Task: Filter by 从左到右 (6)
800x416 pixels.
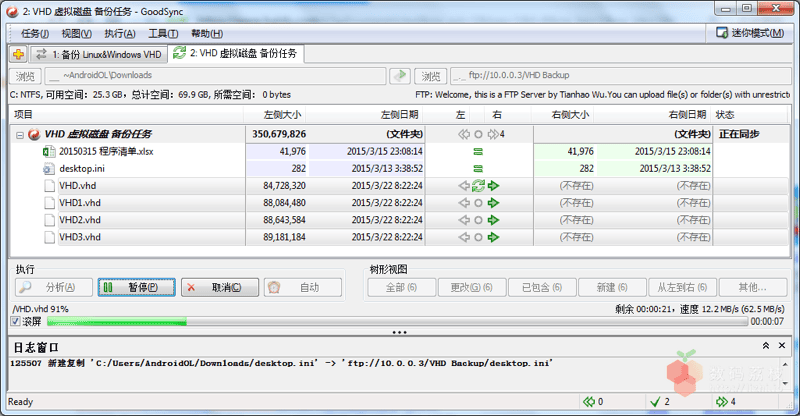Action: [682, 287]
